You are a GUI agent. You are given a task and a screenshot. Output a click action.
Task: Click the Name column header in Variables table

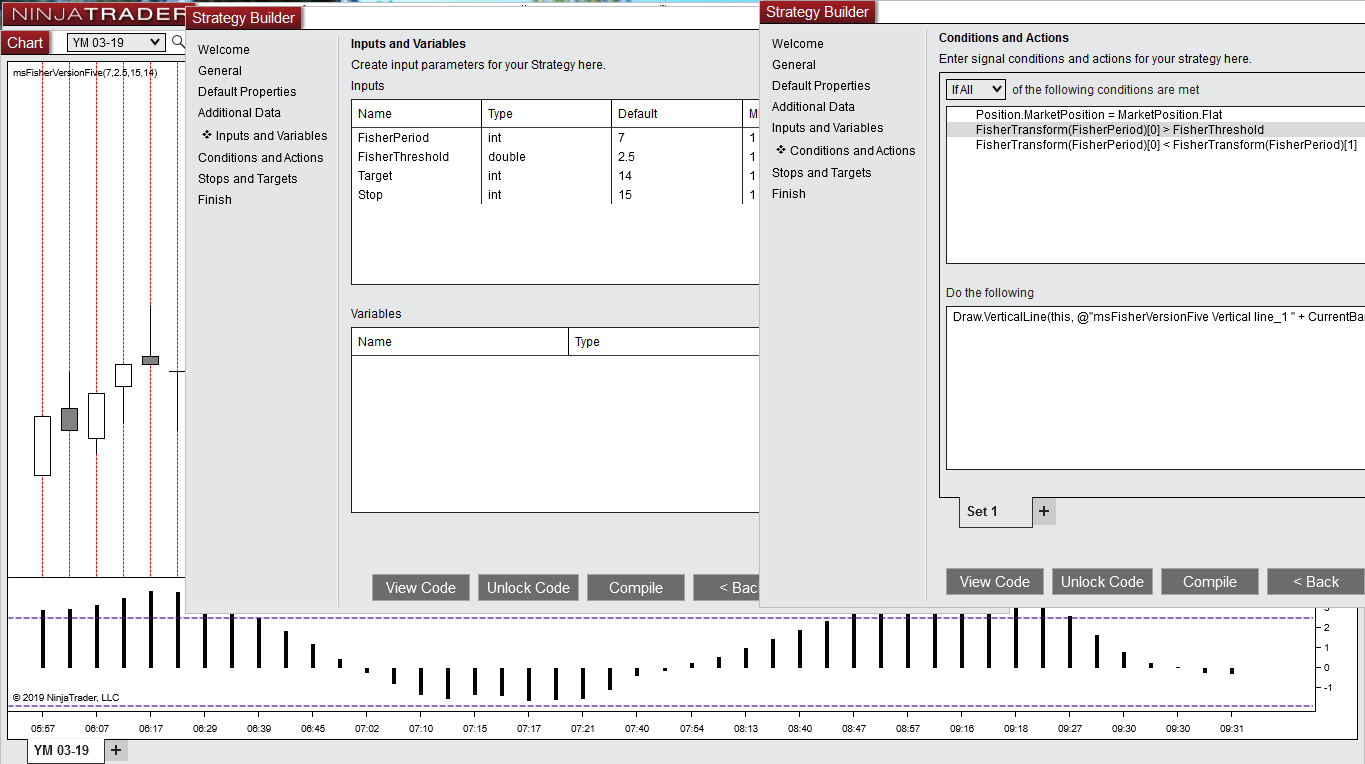[460, 342]
